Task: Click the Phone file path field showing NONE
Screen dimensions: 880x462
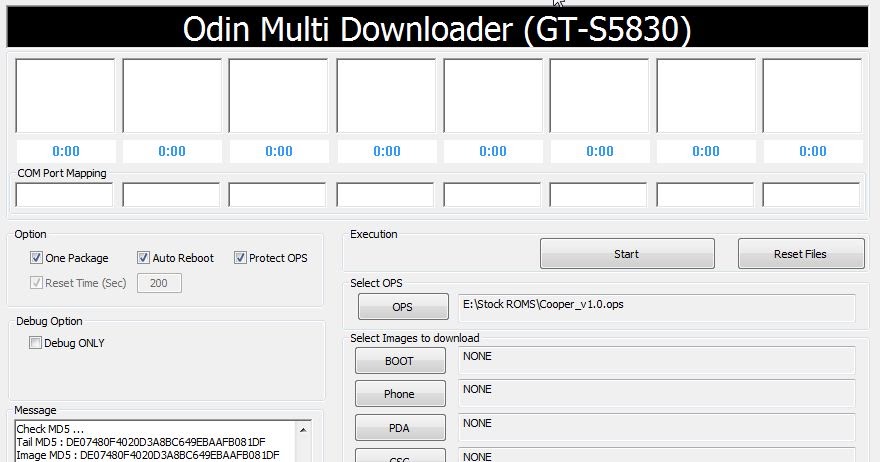Action: click(x=657, y=394)
